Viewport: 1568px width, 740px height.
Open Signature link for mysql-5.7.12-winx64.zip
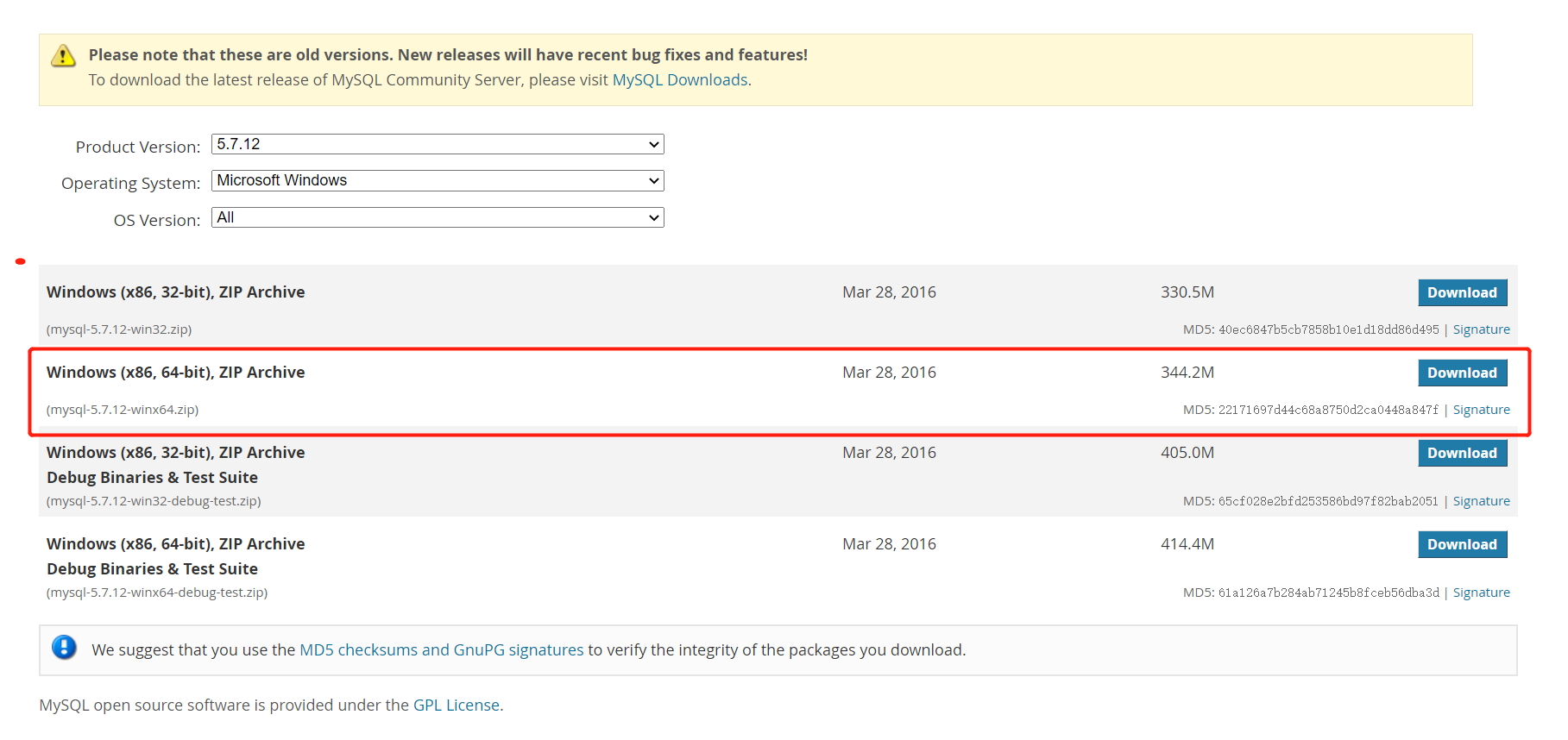tap(1482, 410)
